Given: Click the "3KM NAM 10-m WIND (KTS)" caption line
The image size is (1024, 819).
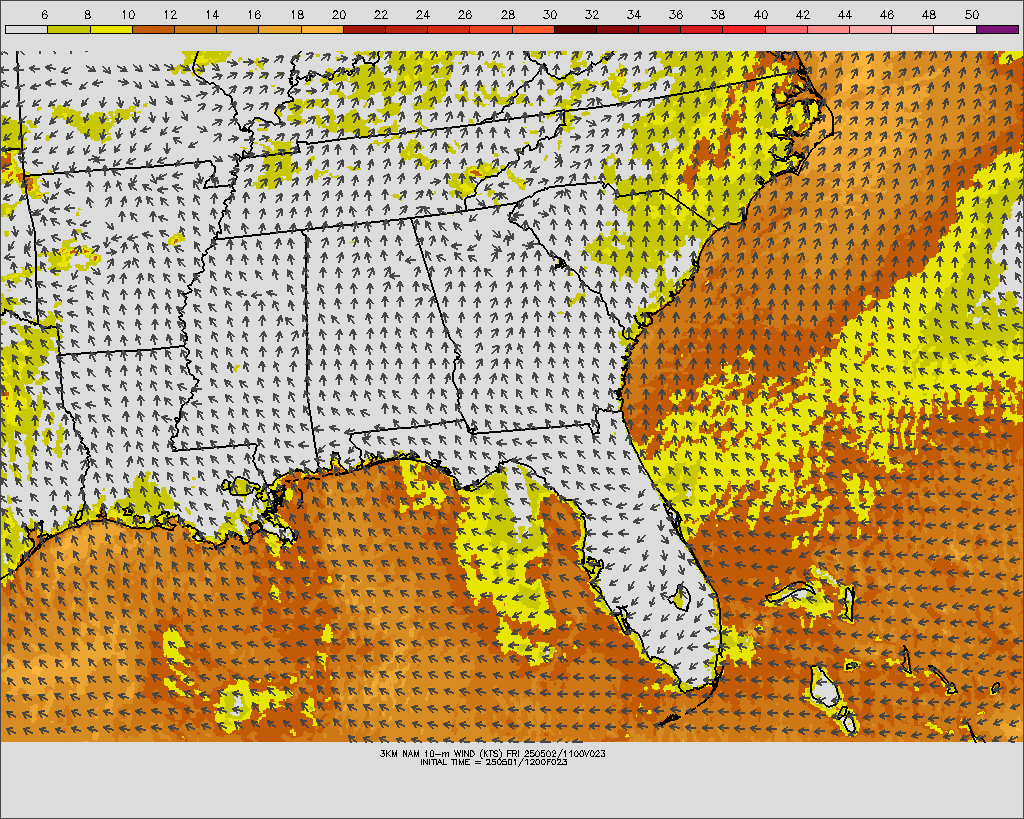Looking at the screenshot, I should click(x=493, y=754).
